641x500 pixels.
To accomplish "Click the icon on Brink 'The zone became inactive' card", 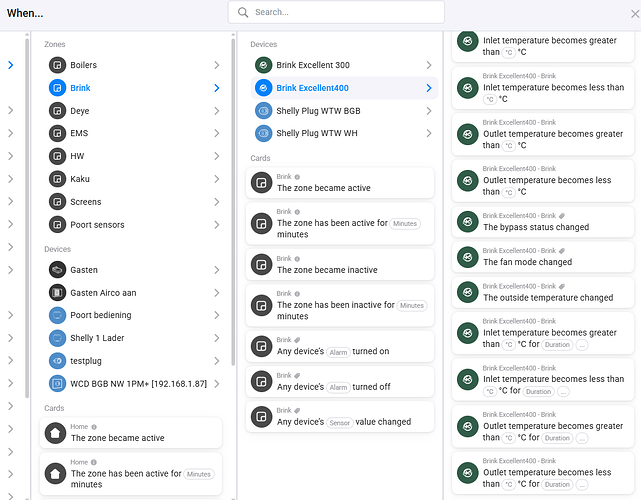I will pos(261,265).
